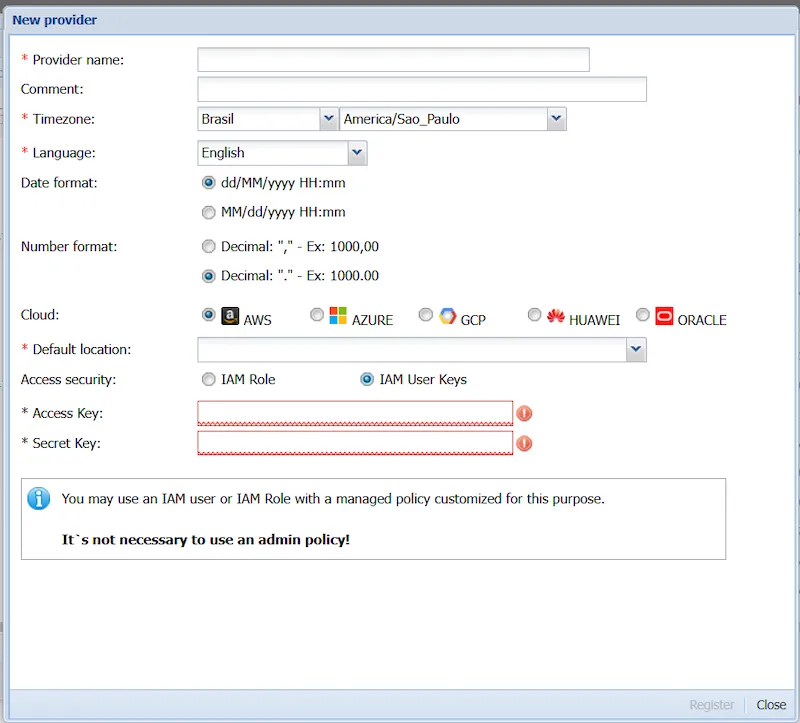Click the Access Key error warning icon
Image resolution: width=800 pixels, height=723 pixels.
524,413
